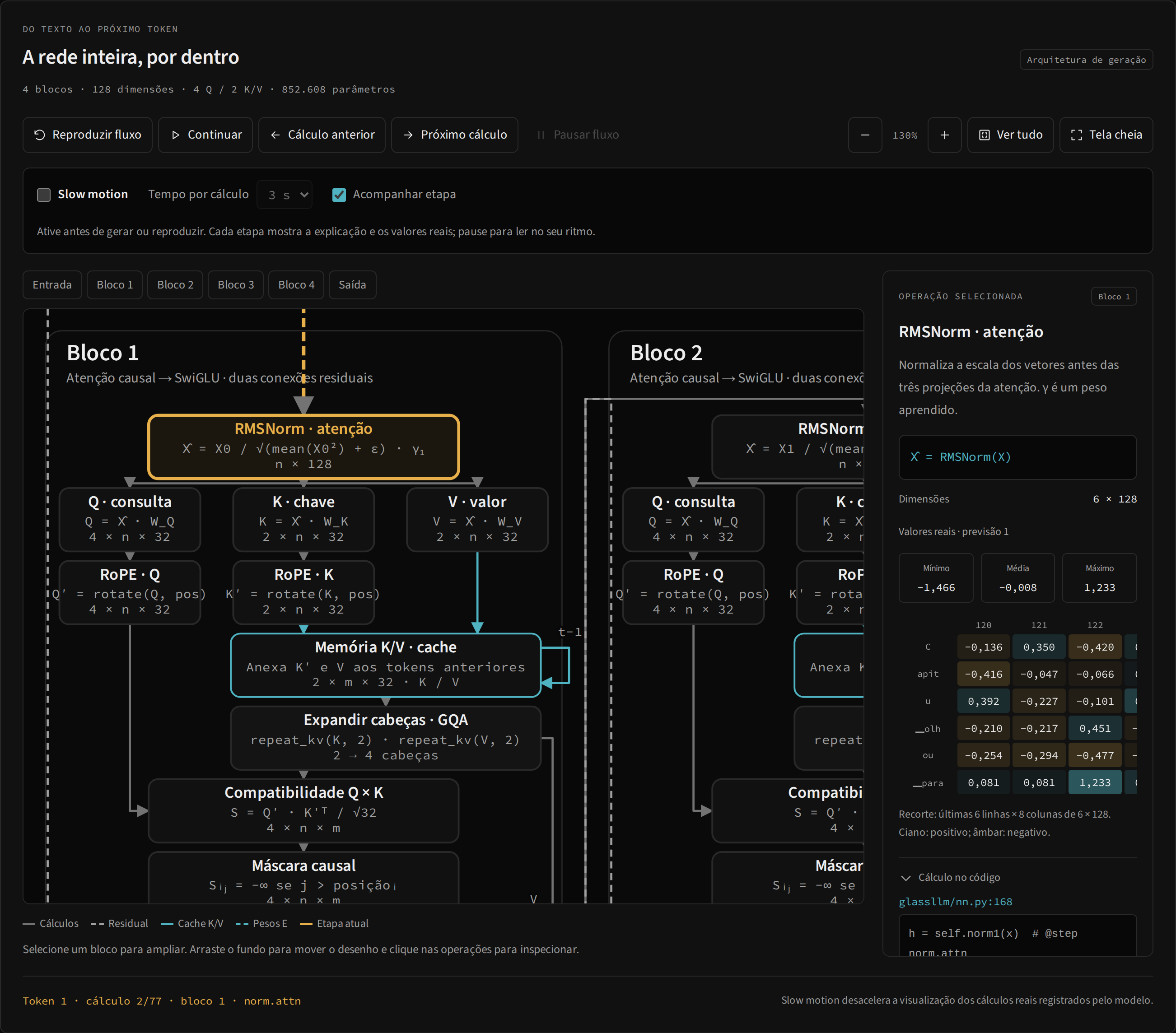
Task: Click the Reproduzir fluxo replay icon
Action: pyautogui.click(x=40, y=135)
